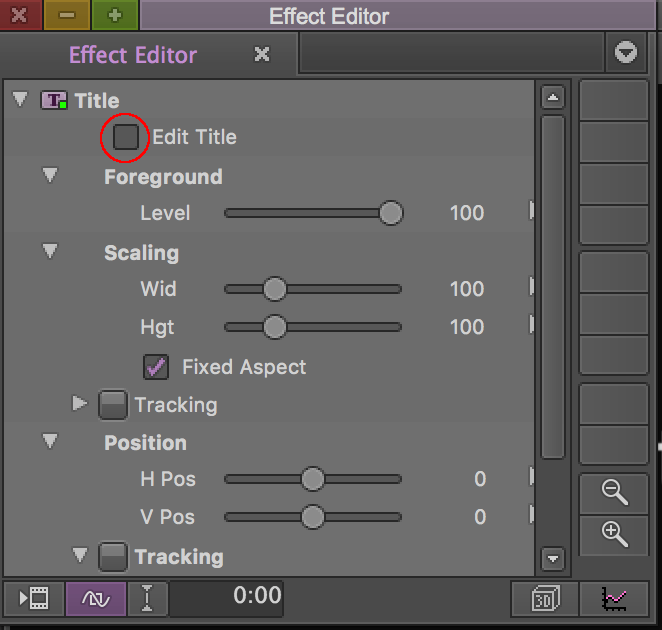Click the Foreground Level slider handle
Viewport: 662px width, 630px height.
click(x=391, y=213)
